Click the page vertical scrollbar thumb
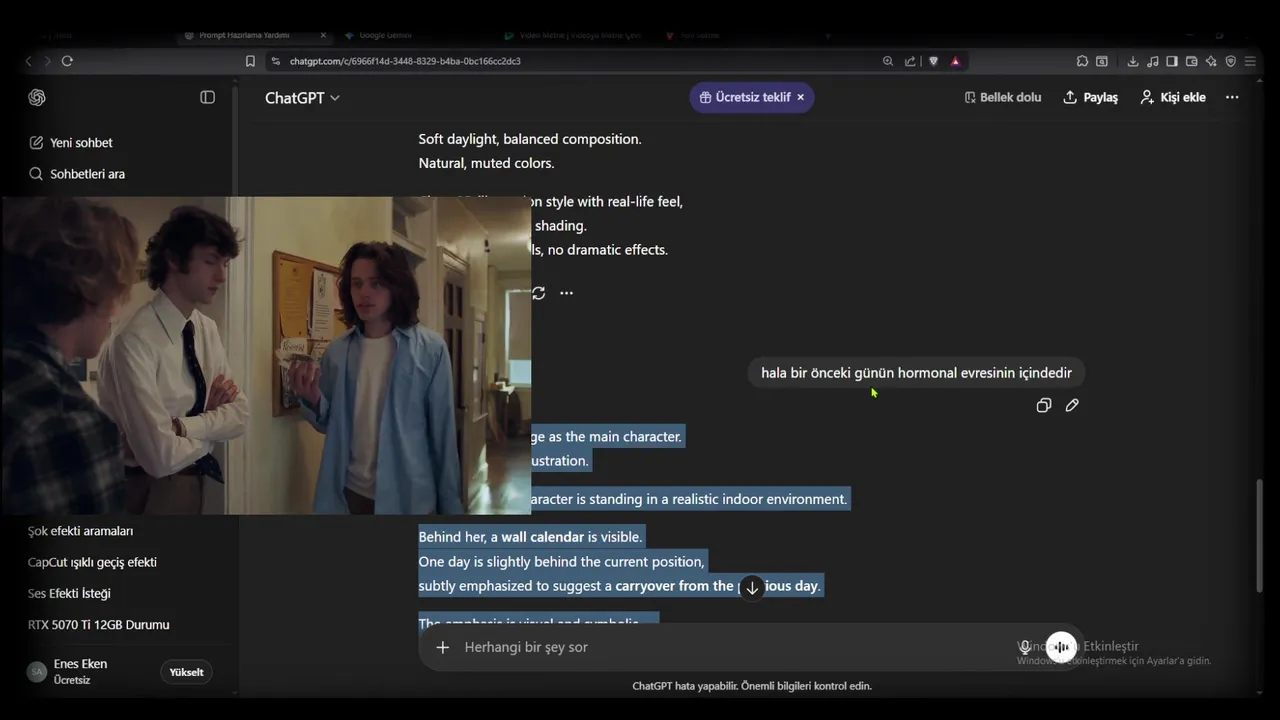Screen dimensions: 1280x720 1259,535
